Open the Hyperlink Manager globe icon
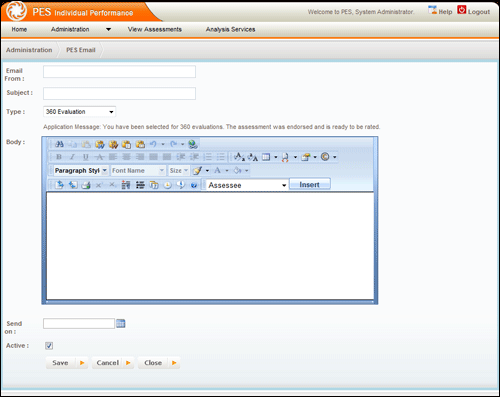The height and width of the screenshot is (397, 500). 193,144
